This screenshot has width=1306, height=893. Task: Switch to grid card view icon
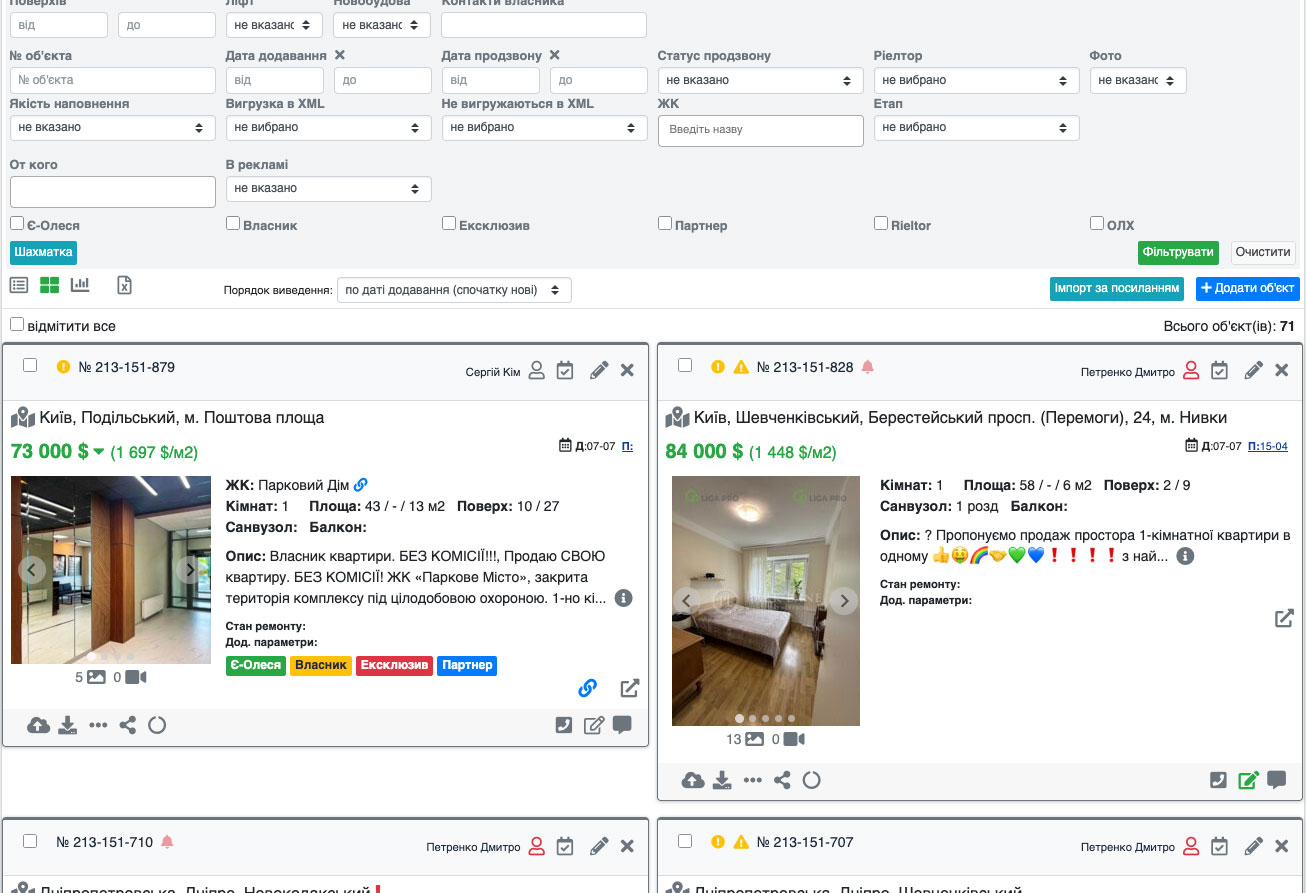pos(50,286)
